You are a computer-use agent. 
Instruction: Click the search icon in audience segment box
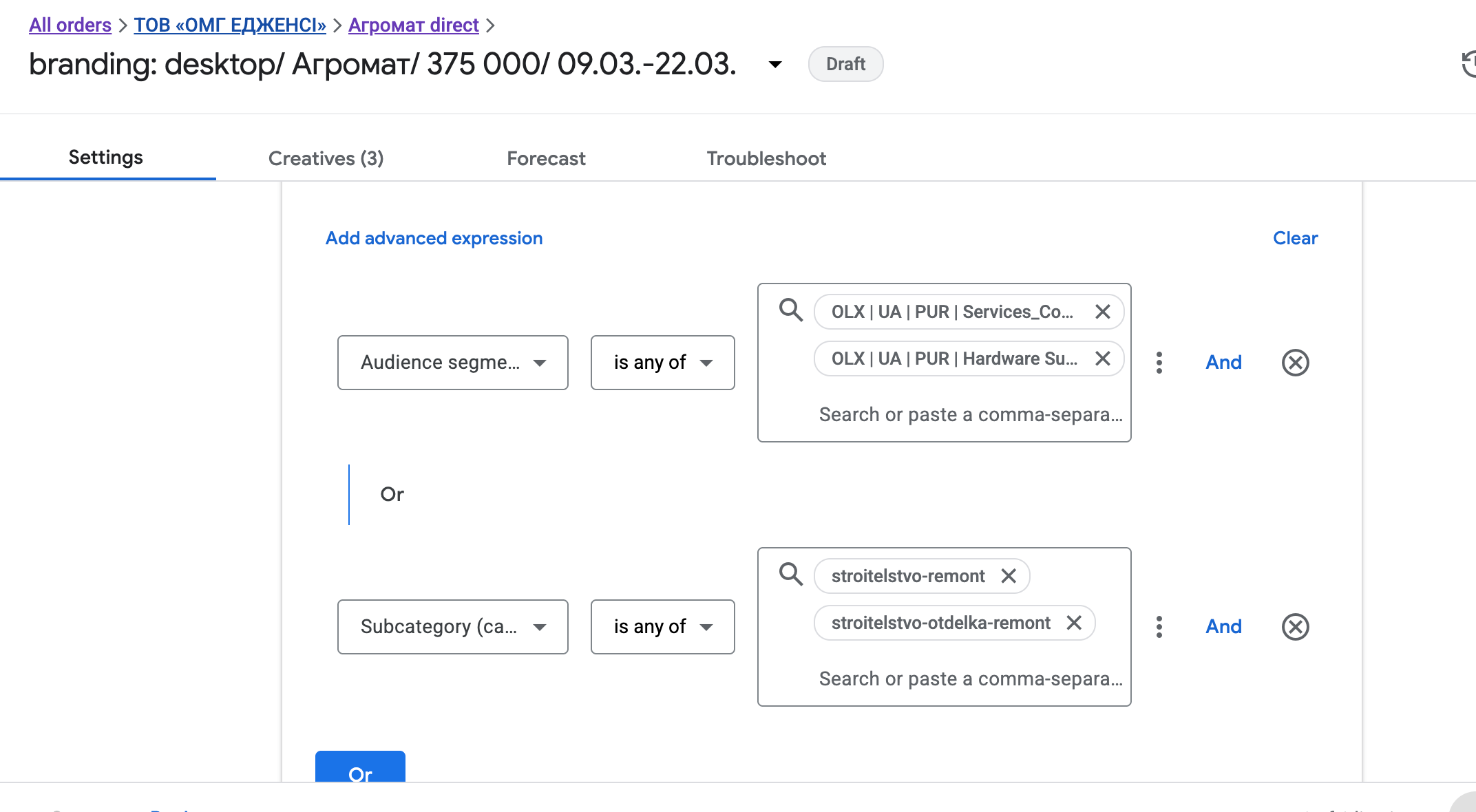790,310
